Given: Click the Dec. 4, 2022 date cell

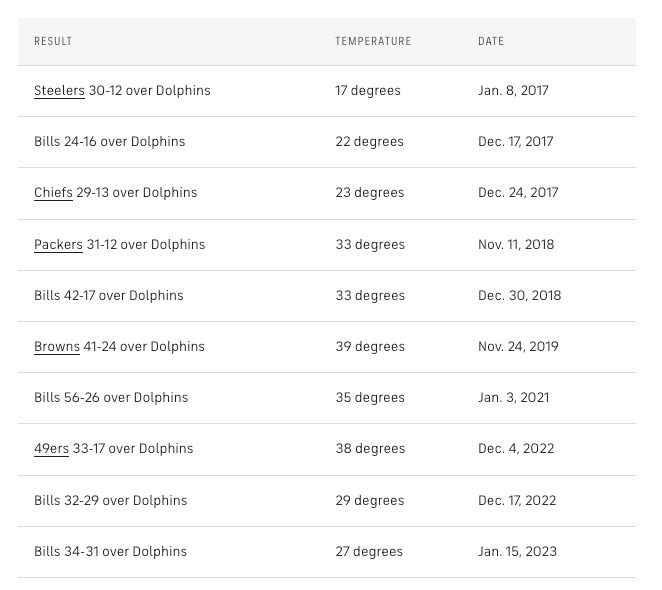Looking at the screenshot, I should (x=516, y=448).
